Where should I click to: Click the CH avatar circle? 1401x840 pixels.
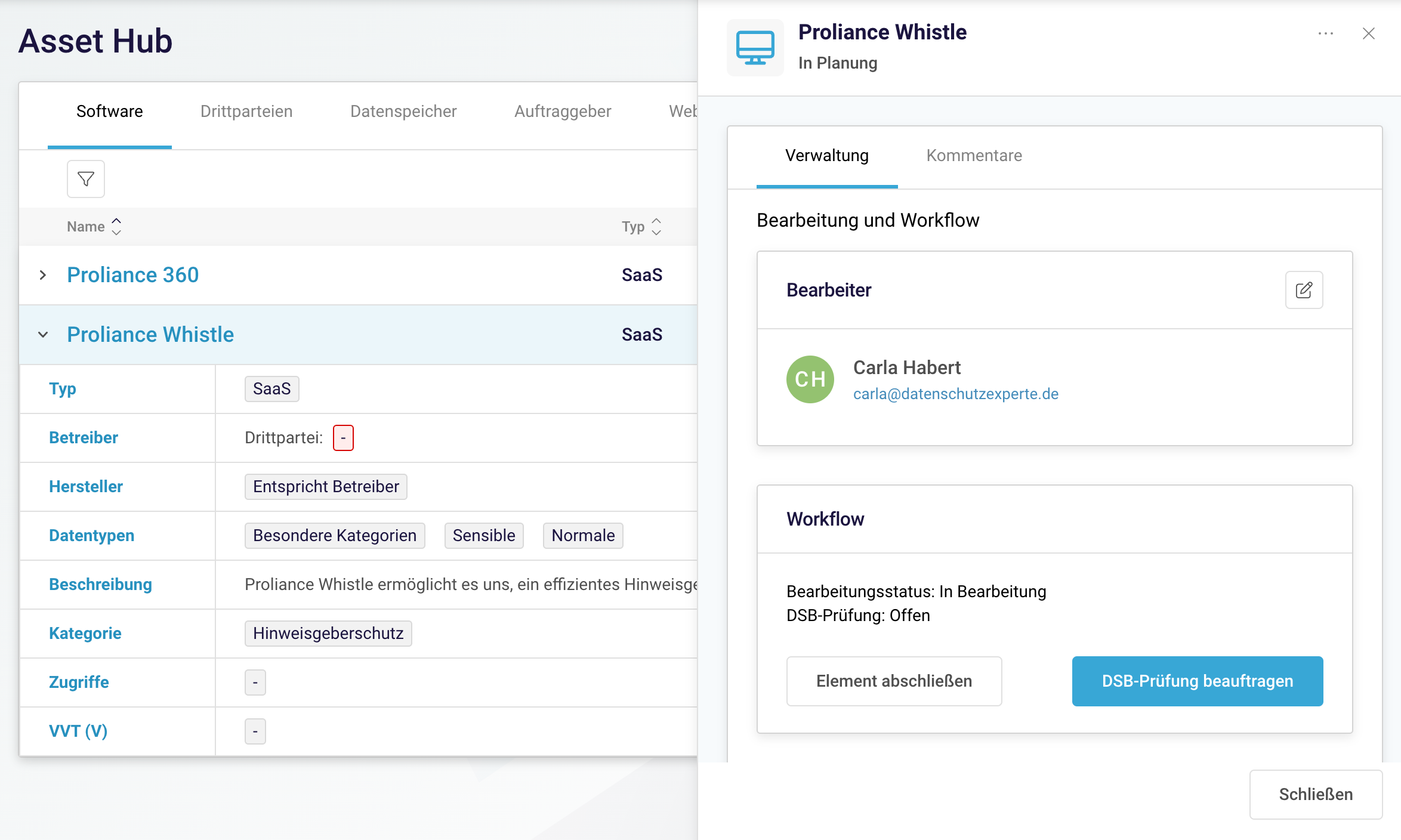tap(810, 379)
